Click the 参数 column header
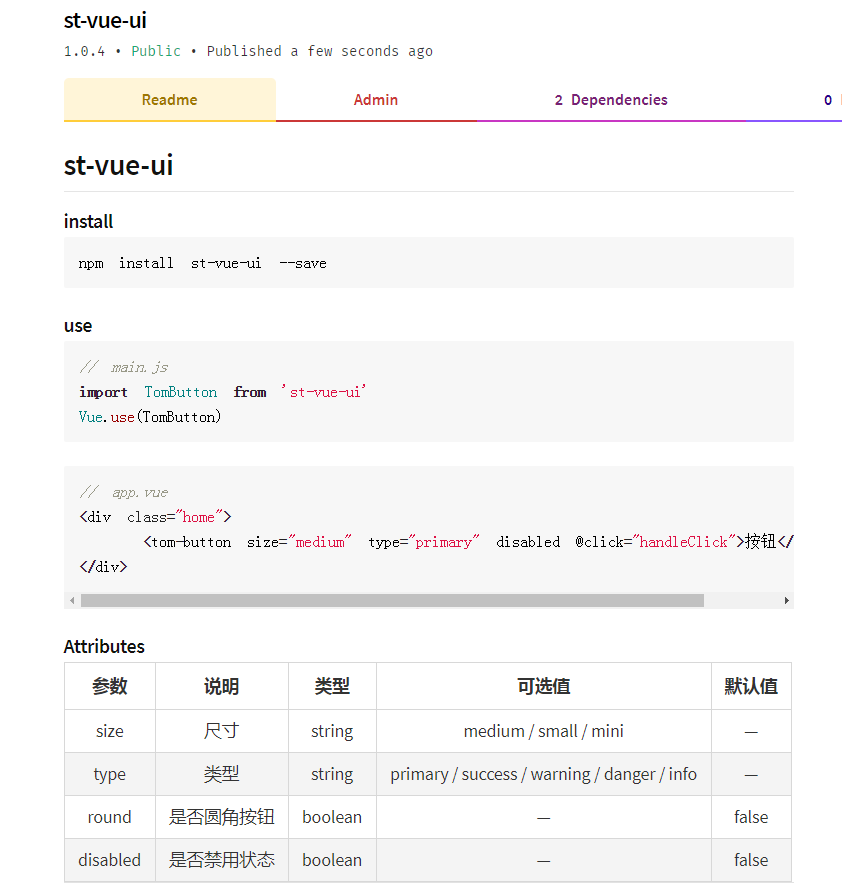 (x=110, y=686)
